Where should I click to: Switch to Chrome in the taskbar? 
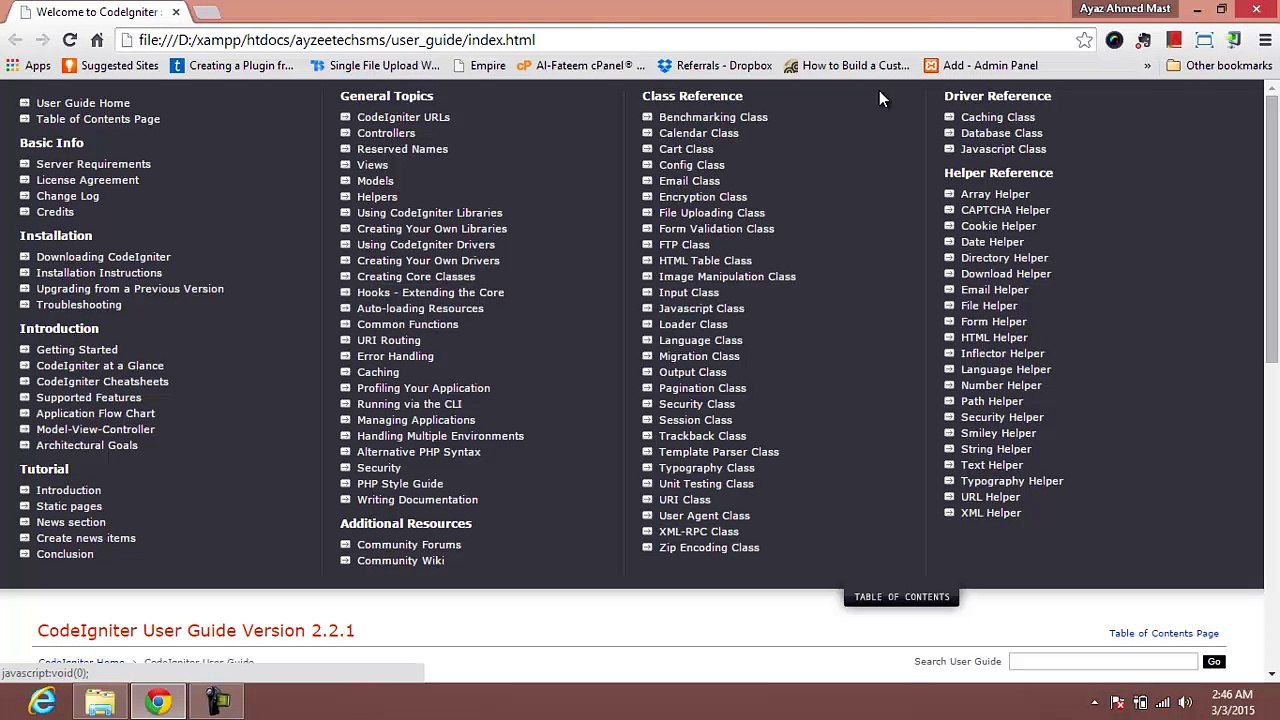[x=158, y=702]
